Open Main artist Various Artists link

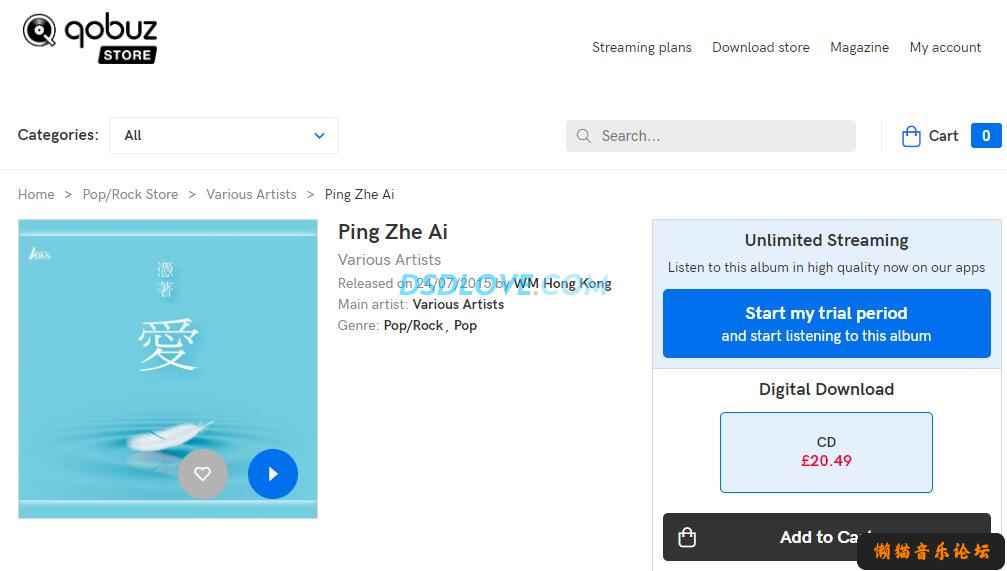[x=458, y=304]
